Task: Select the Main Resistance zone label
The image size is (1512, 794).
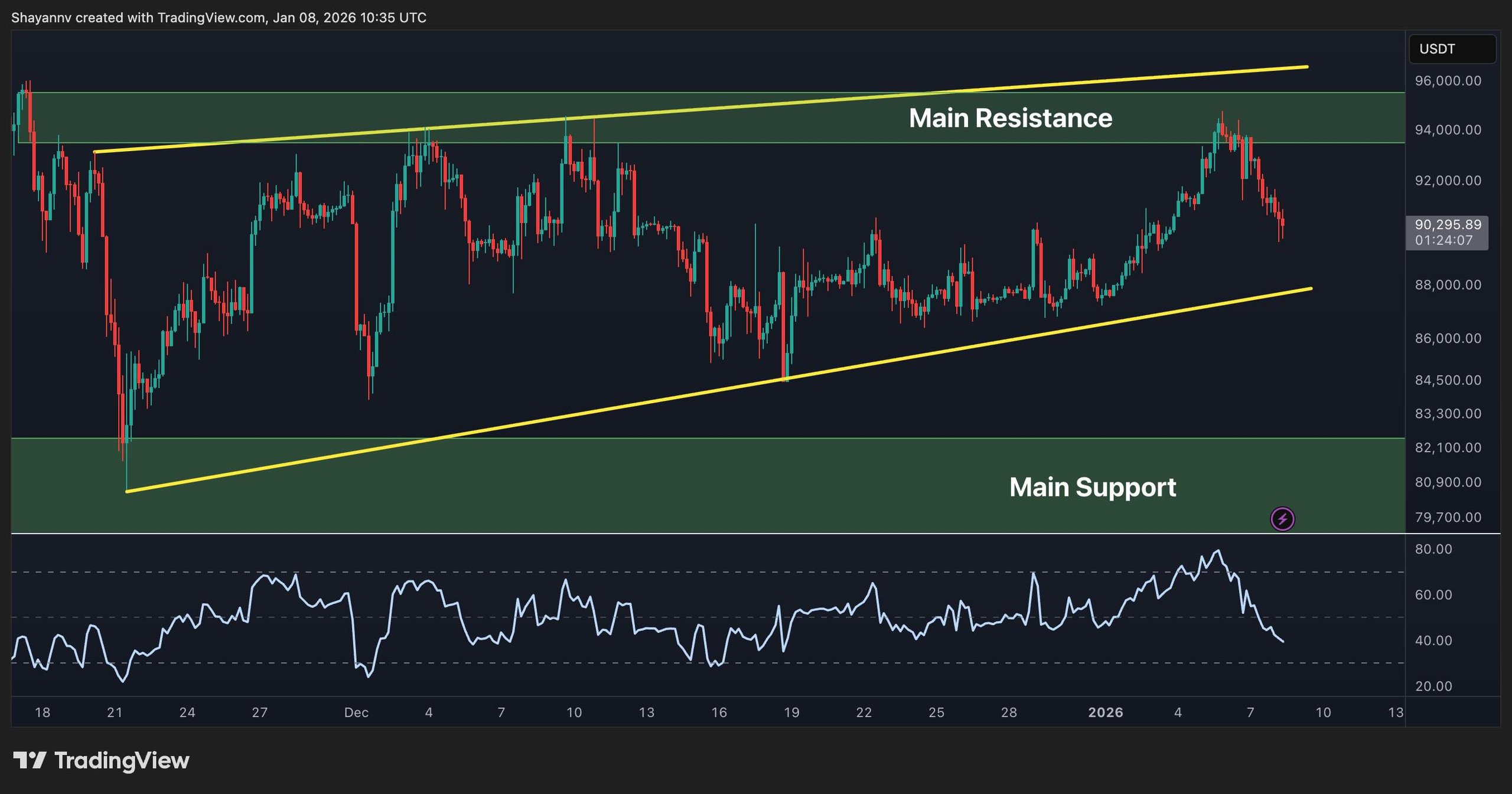Action: [1009, 119]
